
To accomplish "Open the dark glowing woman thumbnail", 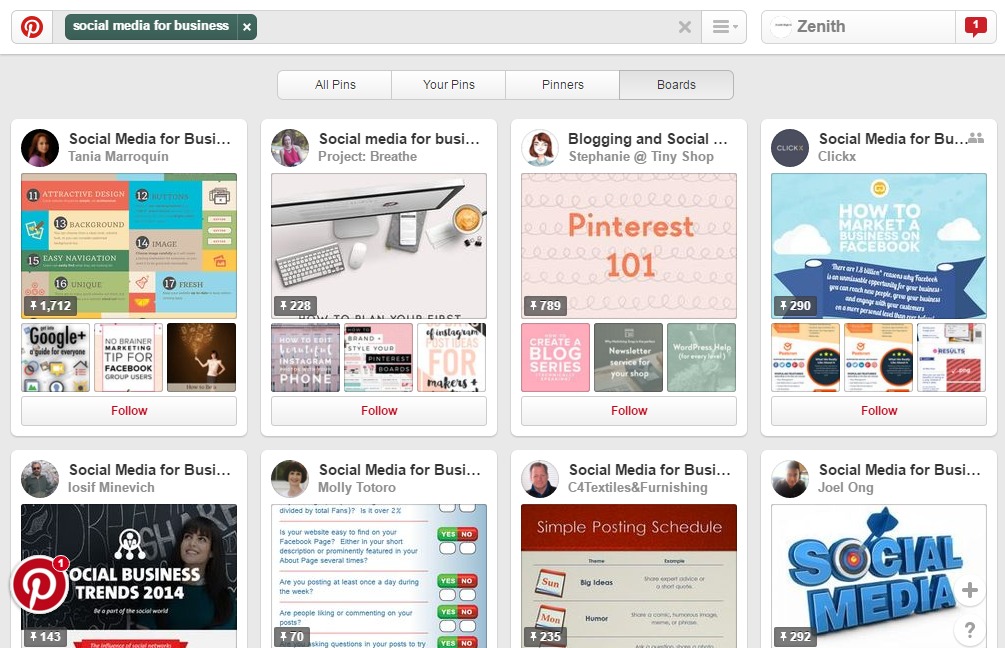I will [202, 358].
